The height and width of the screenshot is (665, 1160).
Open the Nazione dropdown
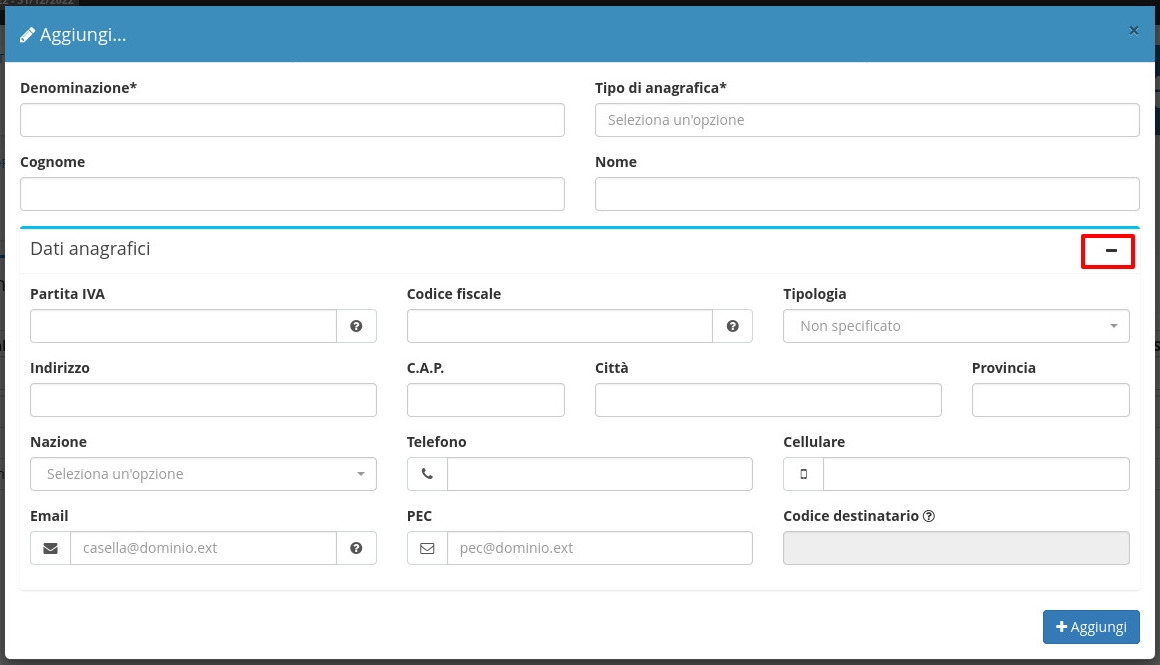pyautogui.click(x=203, y=474)
